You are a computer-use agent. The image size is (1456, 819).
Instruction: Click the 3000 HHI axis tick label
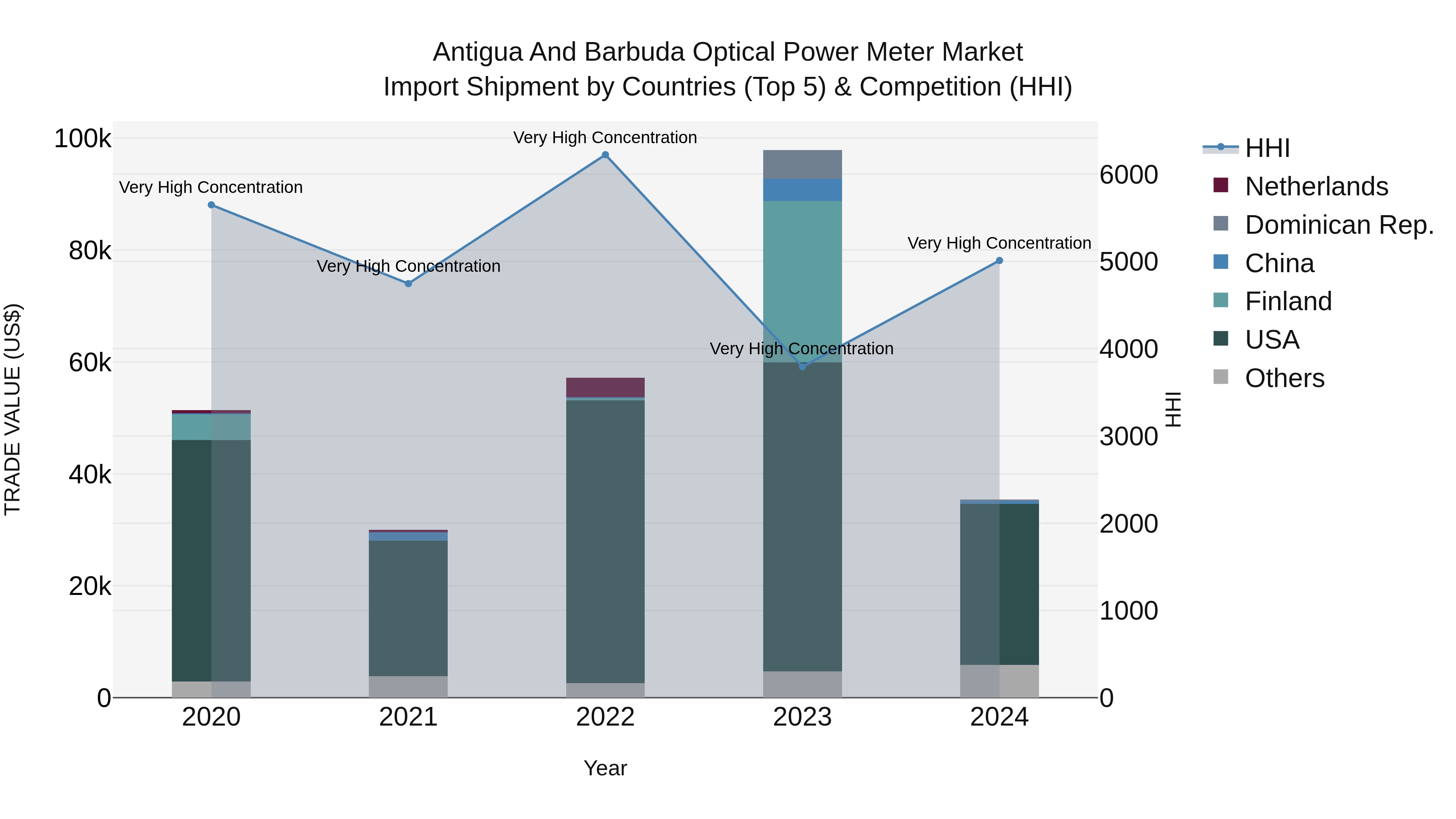click(x=1129, y=436)
